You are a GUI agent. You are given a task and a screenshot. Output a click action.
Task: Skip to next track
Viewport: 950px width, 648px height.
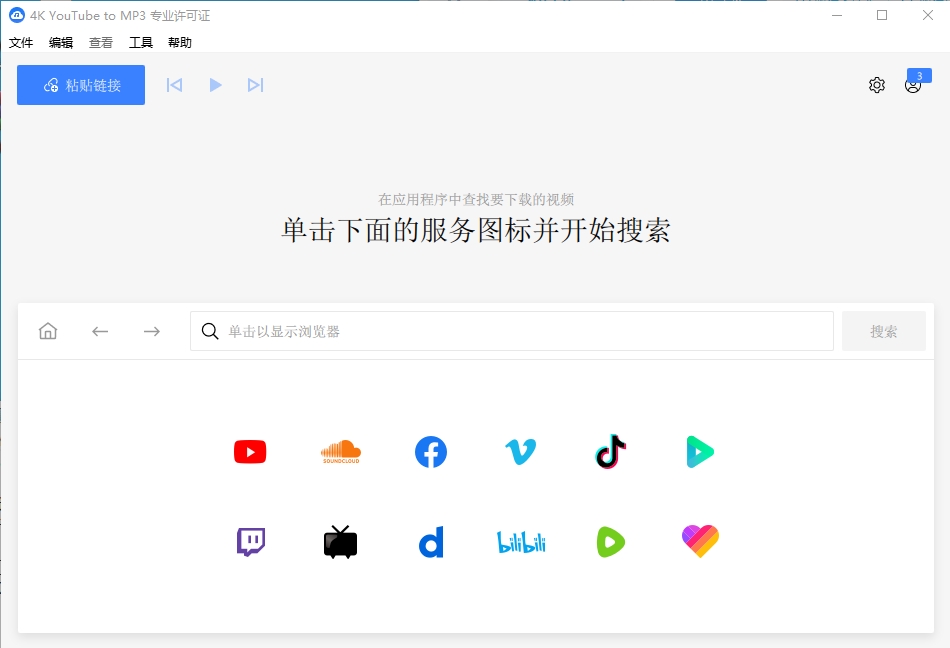click(x=256, y=85)
